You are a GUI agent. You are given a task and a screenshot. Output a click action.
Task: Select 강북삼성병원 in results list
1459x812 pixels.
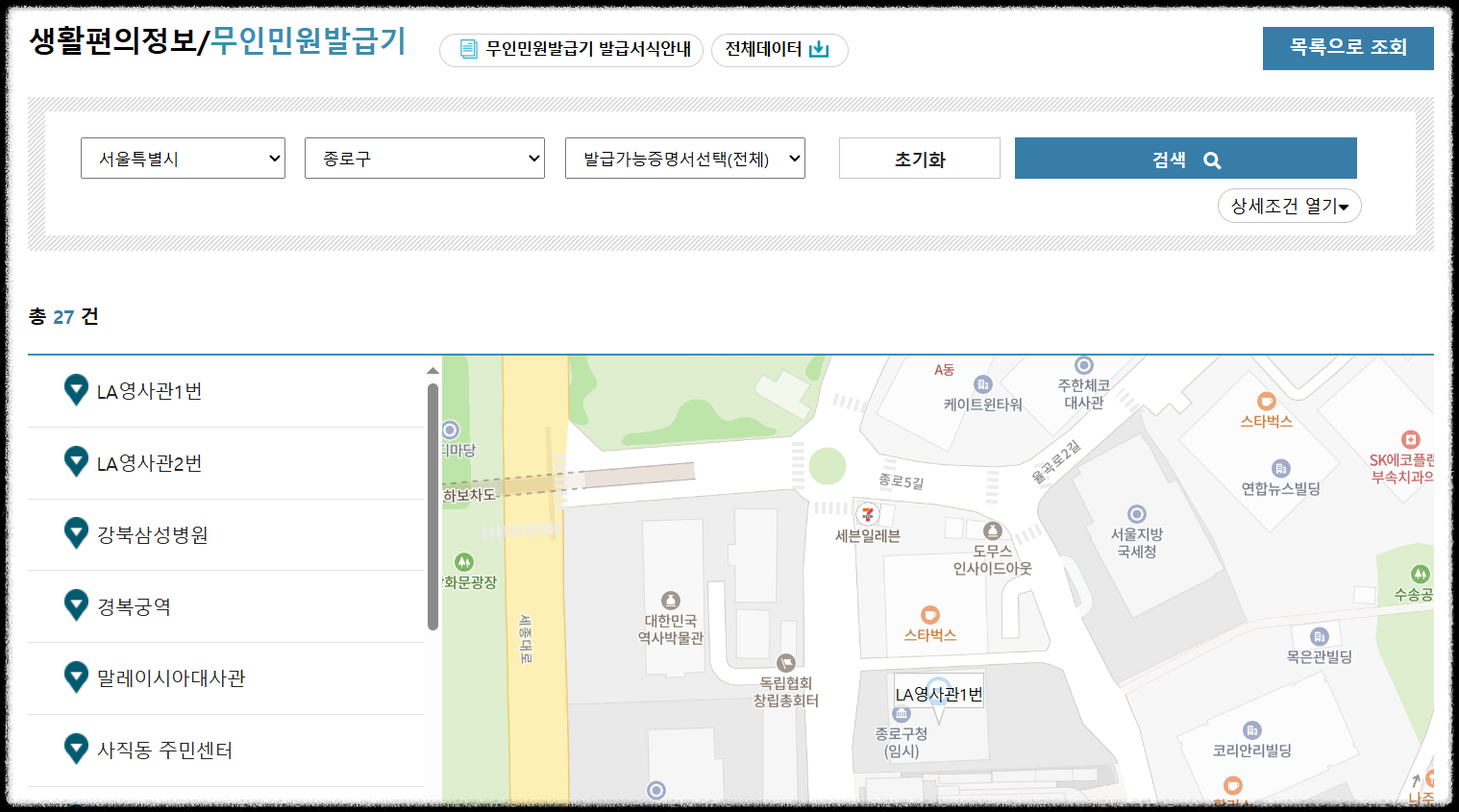coord(226,535)
